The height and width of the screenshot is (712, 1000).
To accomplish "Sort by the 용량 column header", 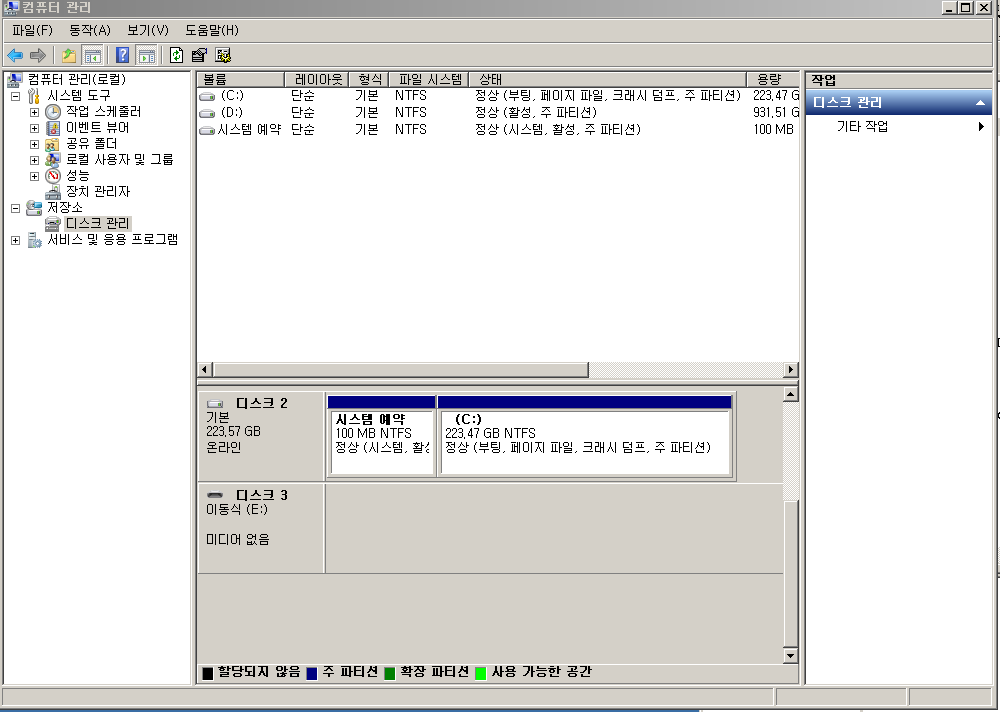I will coord(772,79).
